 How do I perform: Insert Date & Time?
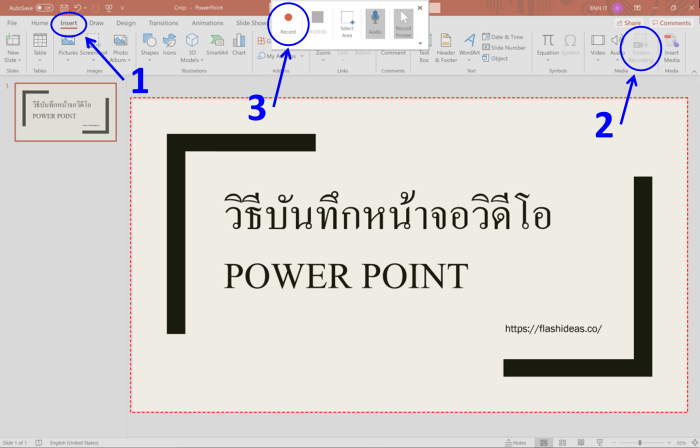point(503,37)
